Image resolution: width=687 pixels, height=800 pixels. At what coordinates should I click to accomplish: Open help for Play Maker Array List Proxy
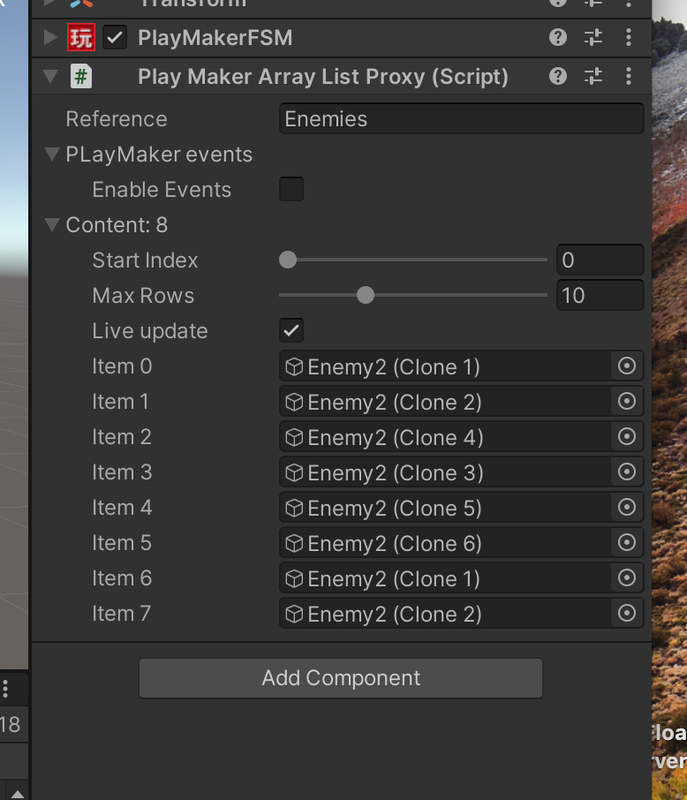558,77
